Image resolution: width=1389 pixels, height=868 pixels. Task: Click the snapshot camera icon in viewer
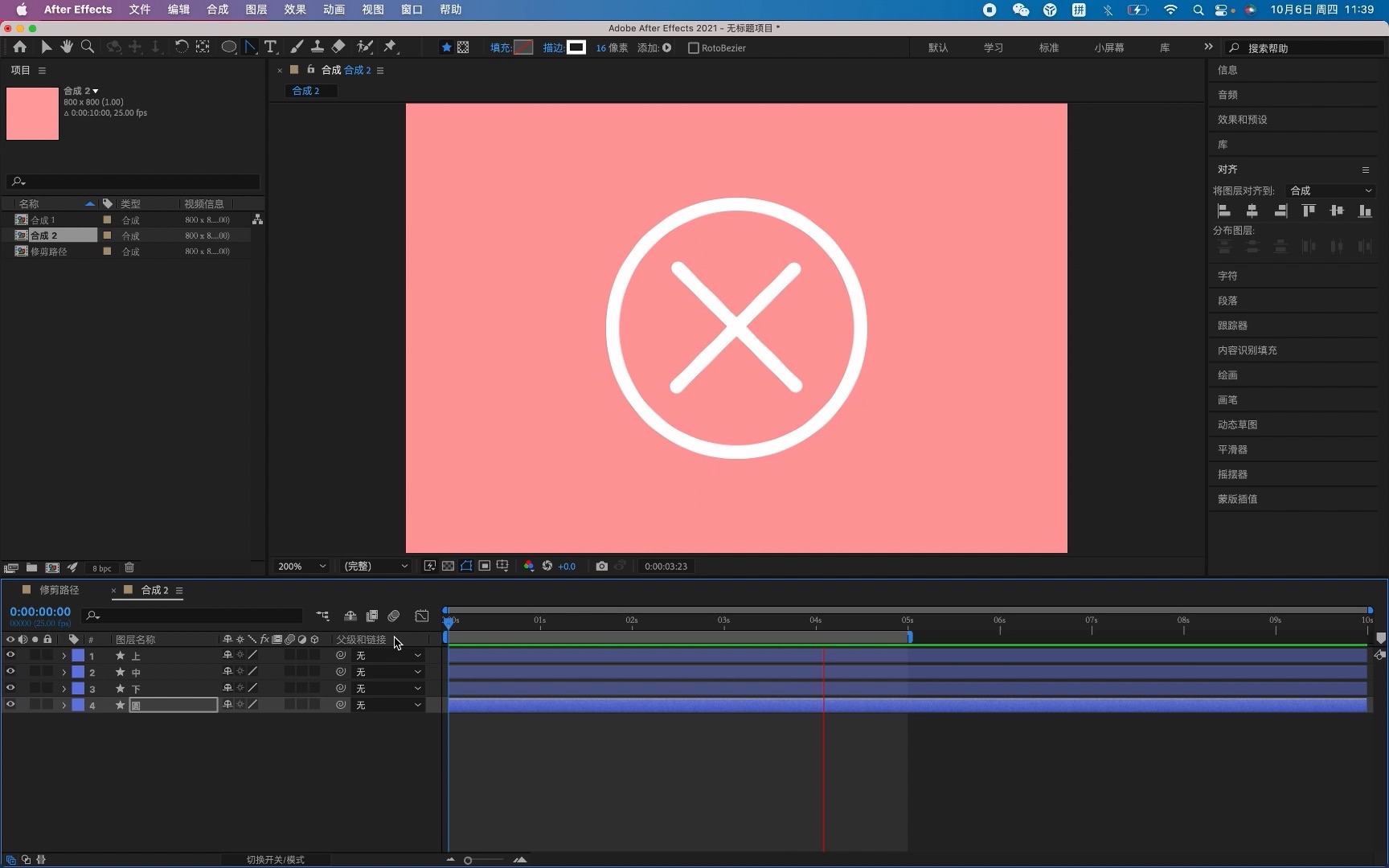click(601, 566)
